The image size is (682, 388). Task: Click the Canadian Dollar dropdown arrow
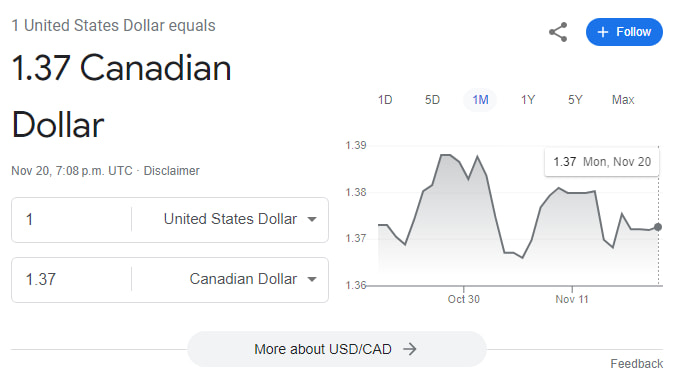312,279
